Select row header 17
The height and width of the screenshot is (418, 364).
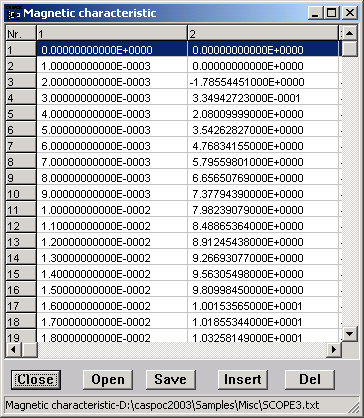[21, 305]
